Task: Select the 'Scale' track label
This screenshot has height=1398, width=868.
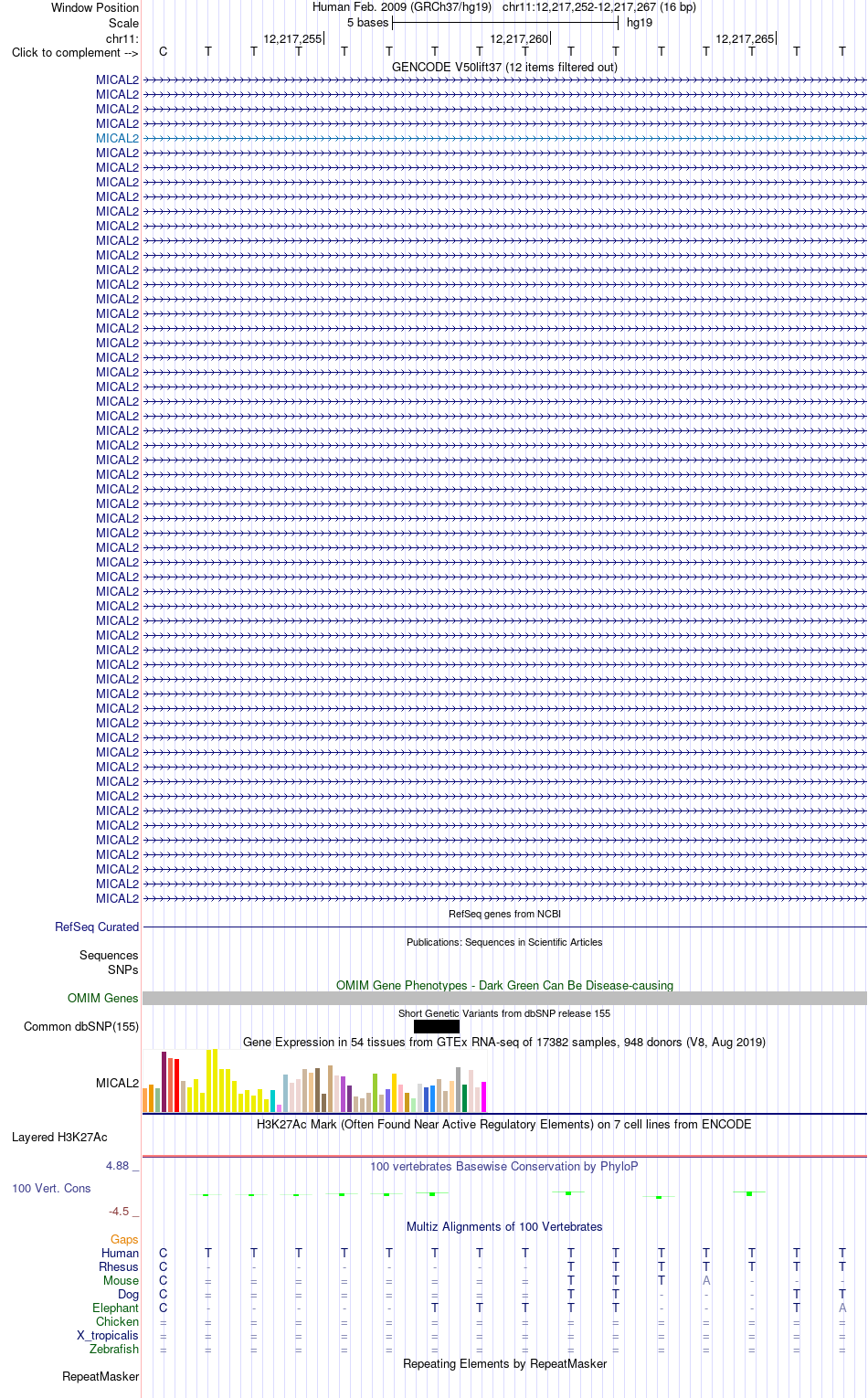Action: 123,23
